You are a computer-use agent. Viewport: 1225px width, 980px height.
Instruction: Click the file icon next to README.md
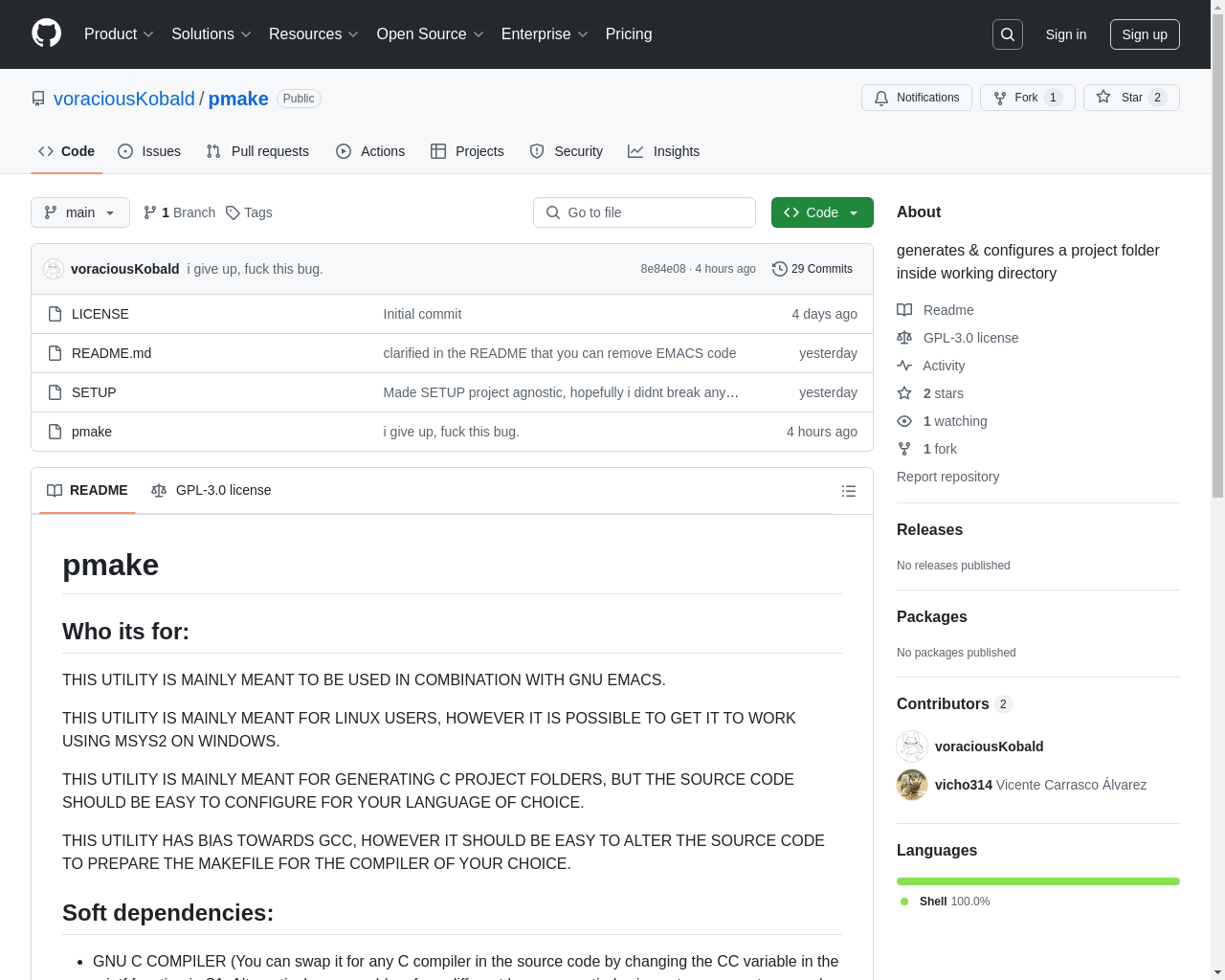[56, 353]
